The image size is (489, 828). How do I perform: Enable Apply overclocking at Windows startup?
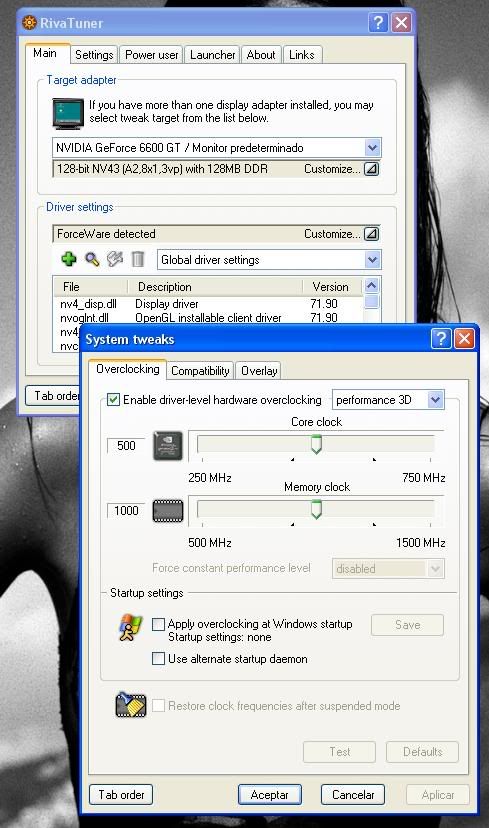[158, 624]
